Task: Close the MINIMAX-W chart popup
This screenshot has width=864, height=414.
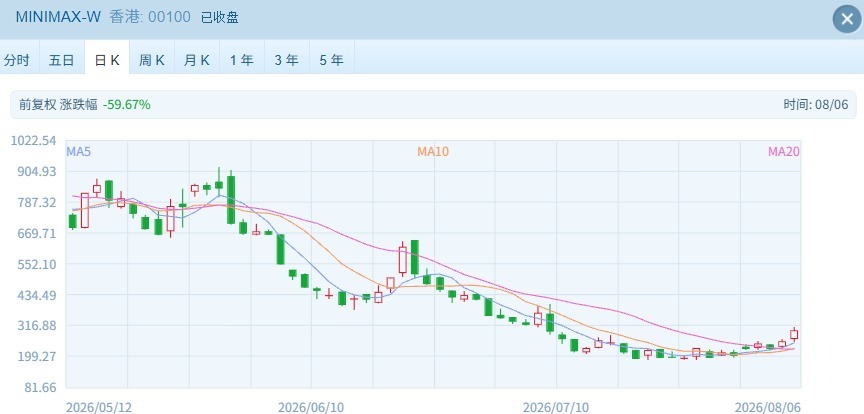Action: [x=847, y=19]
